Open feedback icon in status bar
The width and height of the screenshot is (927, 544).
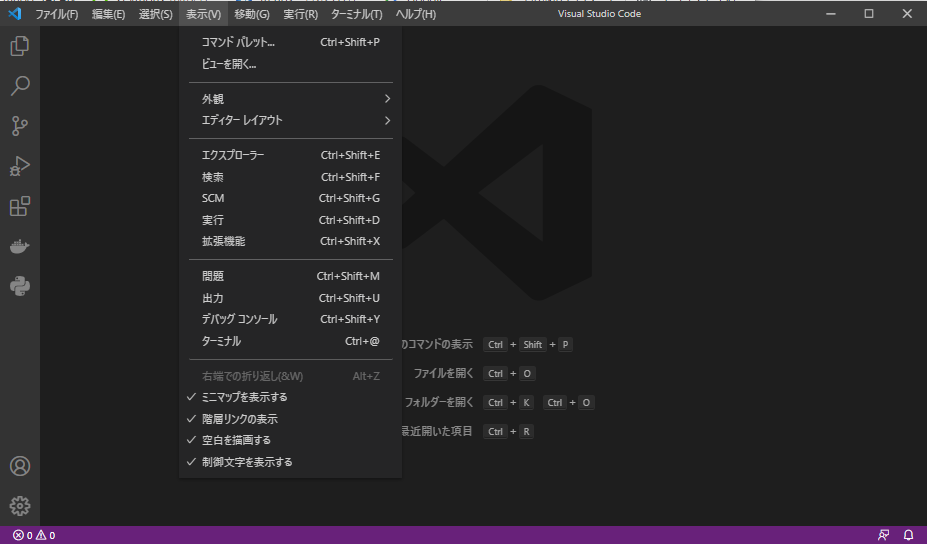(x=883, y=535)
